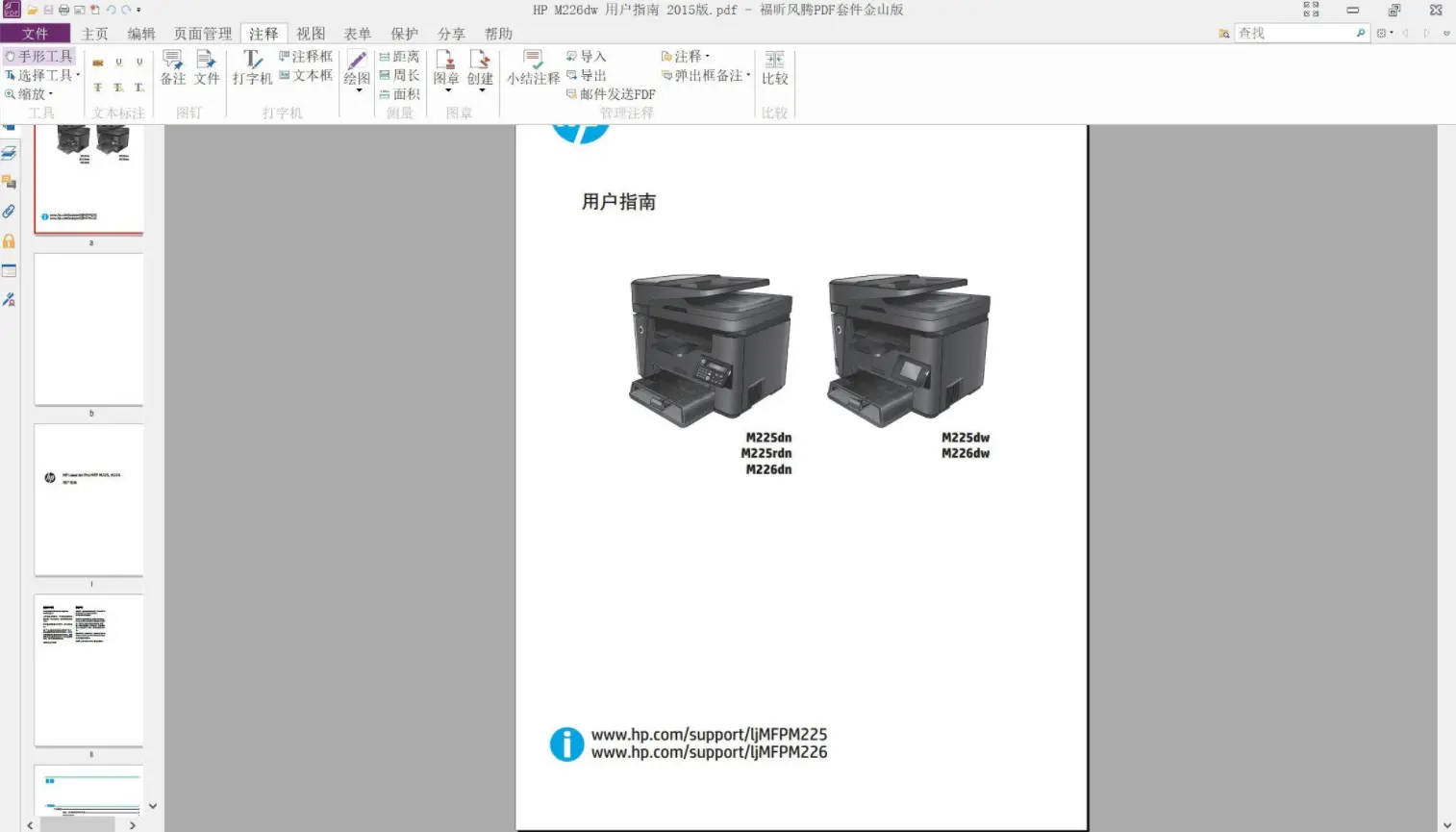Open the layers panel in sidebar

point(9,153)
